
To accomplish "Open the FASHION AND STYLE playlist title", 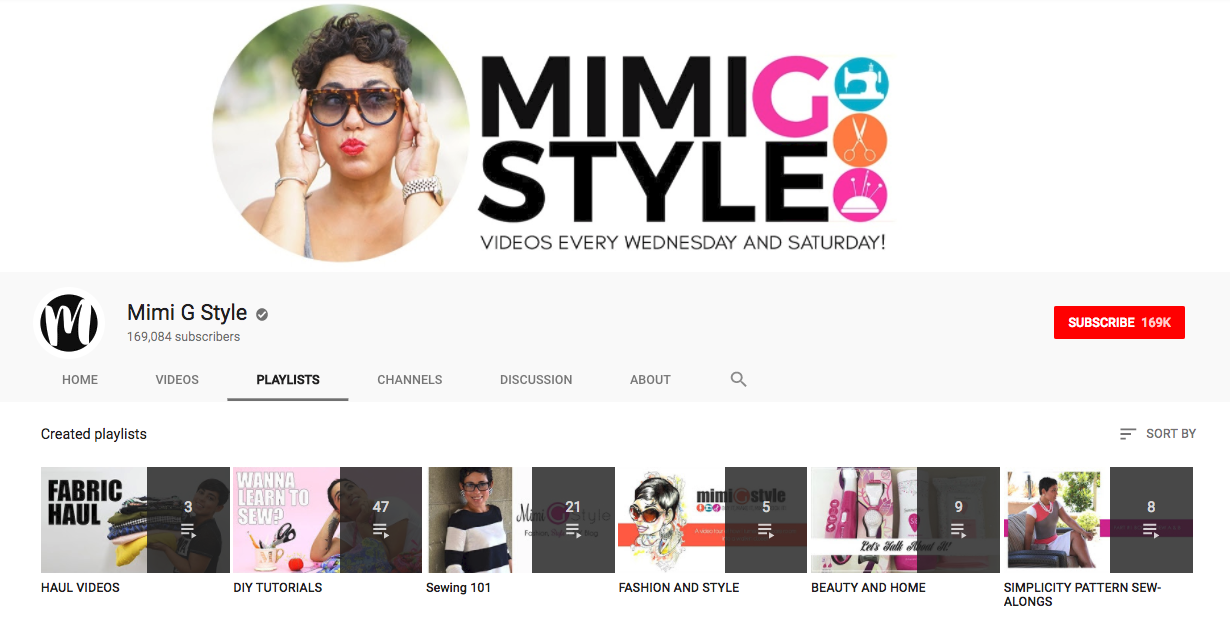I will coord(679,588).
